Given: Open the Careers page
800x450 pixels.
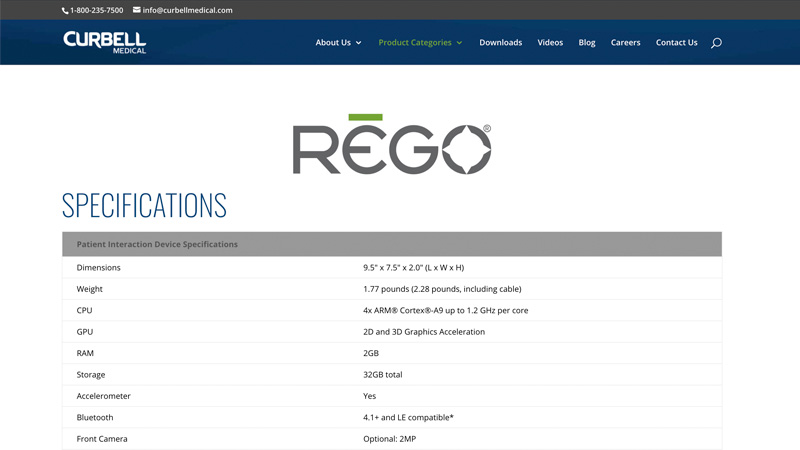Looking at the screenshot, I should [x=626, y=42].
